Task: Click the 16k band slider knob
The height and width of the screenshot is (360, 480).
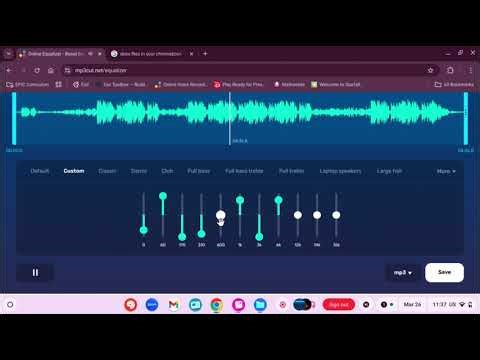Action: click(336, 215)
